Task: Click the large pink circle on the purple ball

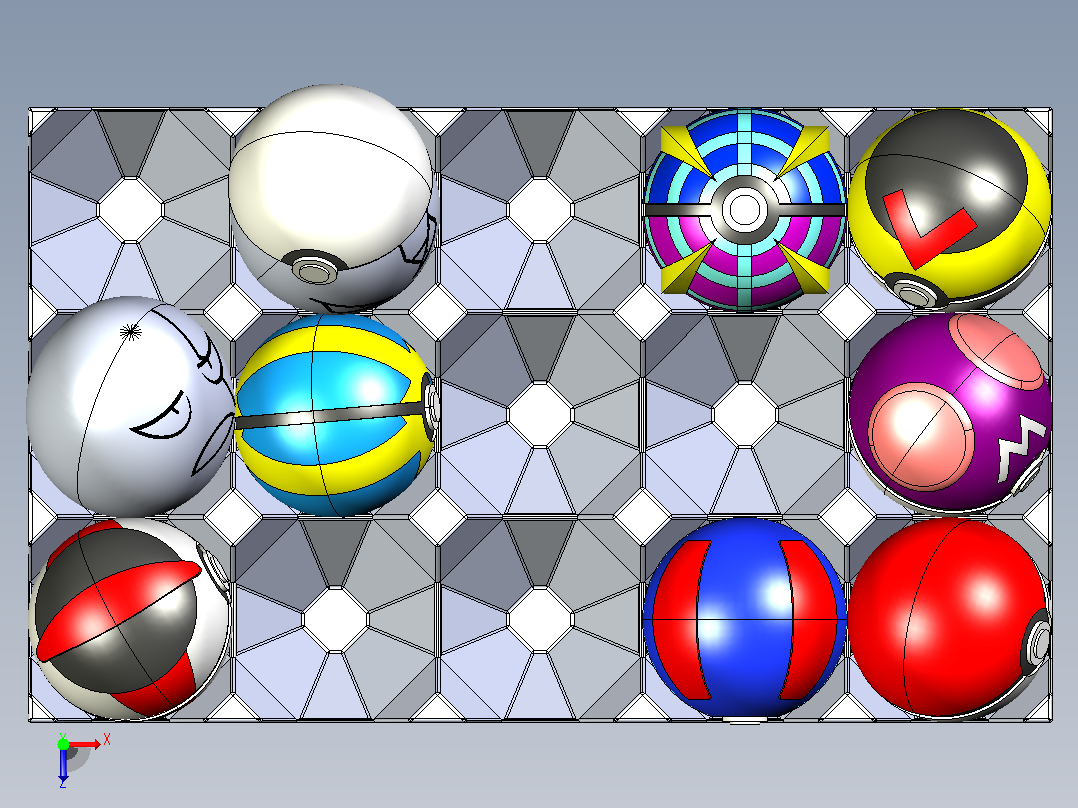Action: [x=922, y=437]
